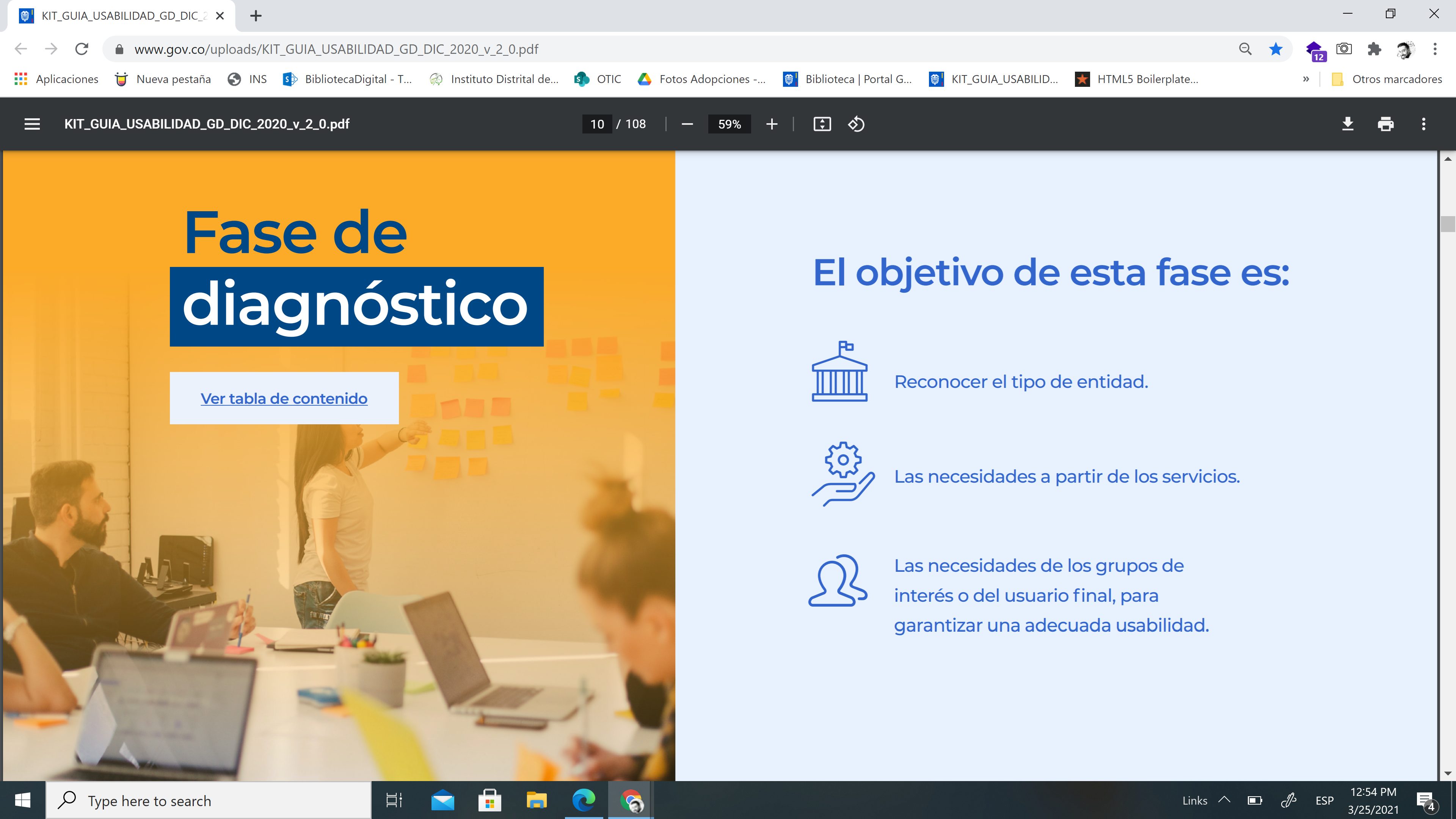Edit the current page number field
This screenshot has width=1456, height=819.
[x=598, y=124]
